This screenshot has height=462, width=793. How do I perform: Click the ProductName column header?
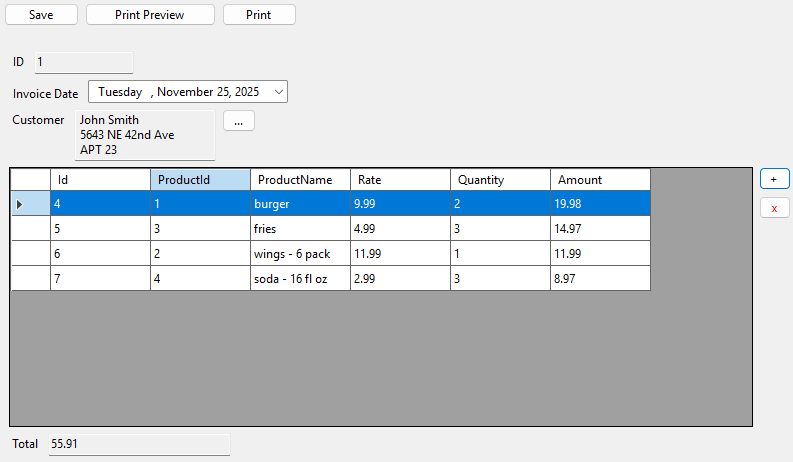[300, 180]
